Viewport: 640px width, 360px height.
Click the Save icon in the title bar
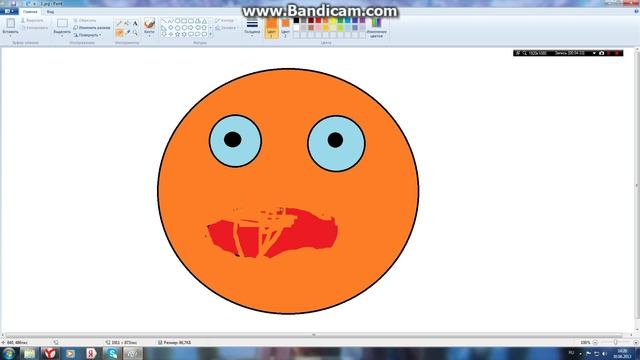coord(13,3)
